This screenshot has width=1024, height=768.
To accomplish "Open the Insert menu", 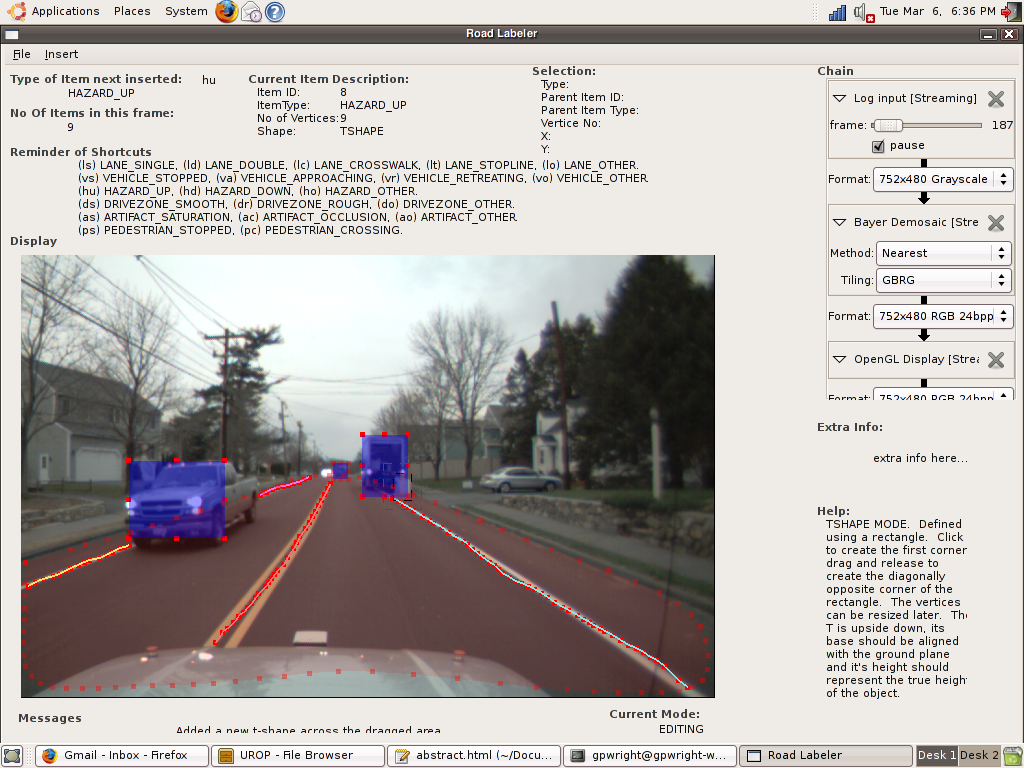I will click(x=61, y=54).
